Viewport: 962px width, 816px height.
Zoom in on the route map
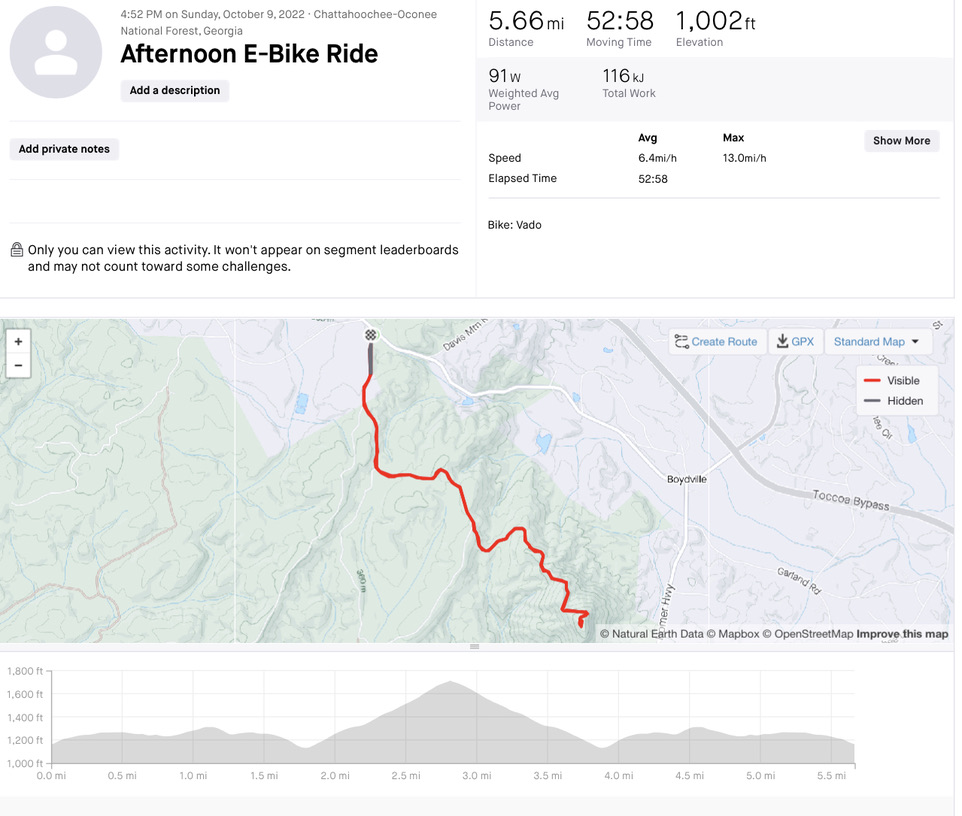click(18, 342)
